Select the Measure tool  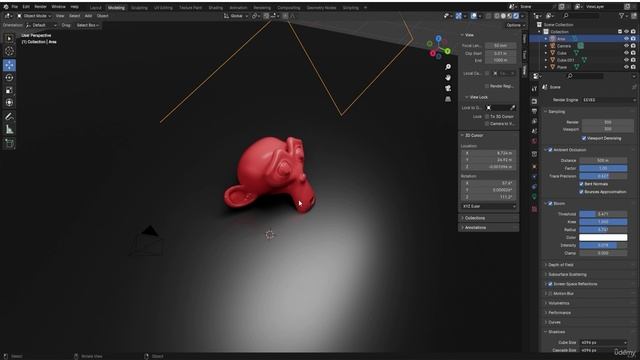[9, 129]
